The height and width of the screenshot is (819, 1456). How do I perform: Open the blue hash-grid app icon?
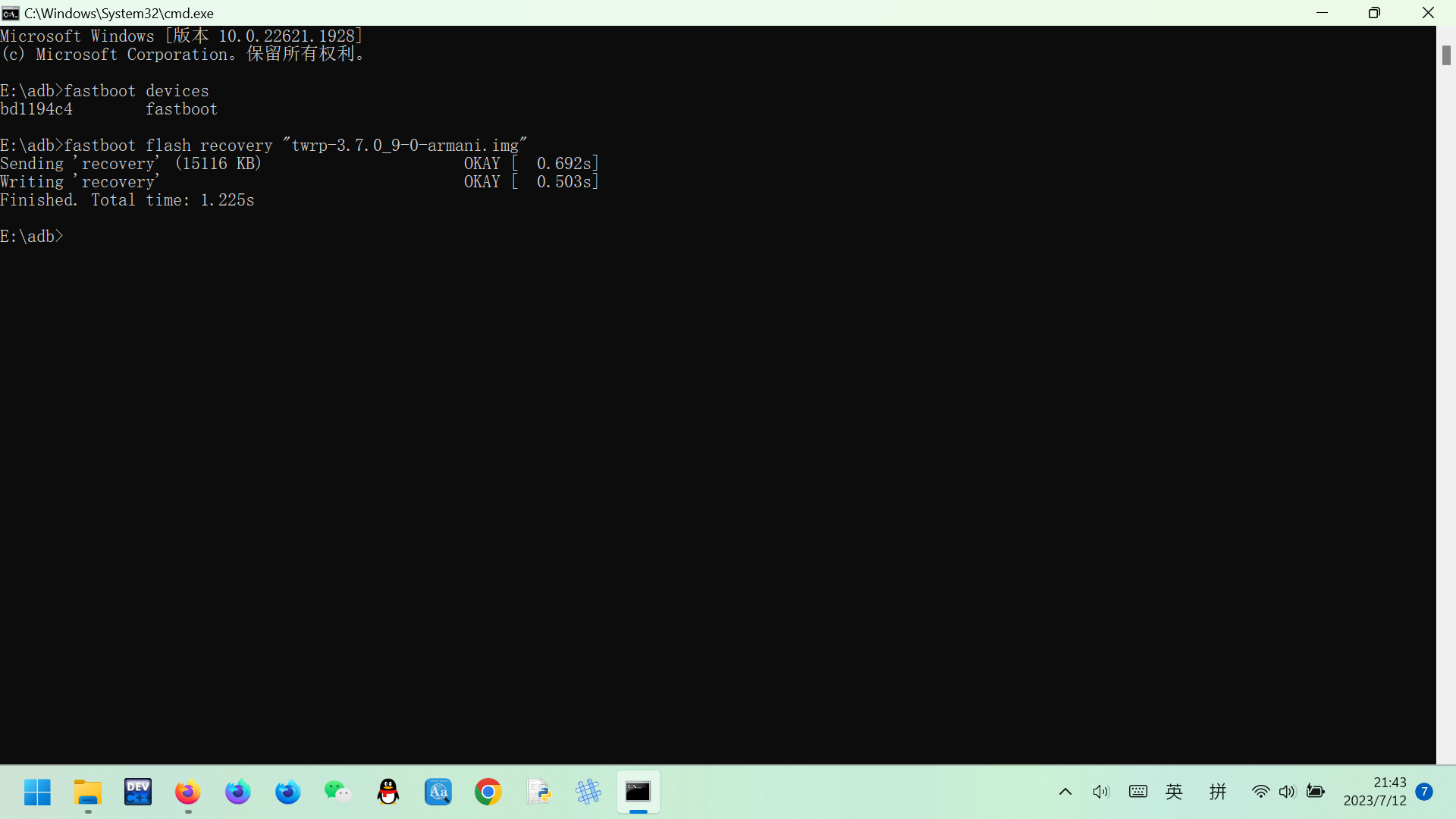588,792
